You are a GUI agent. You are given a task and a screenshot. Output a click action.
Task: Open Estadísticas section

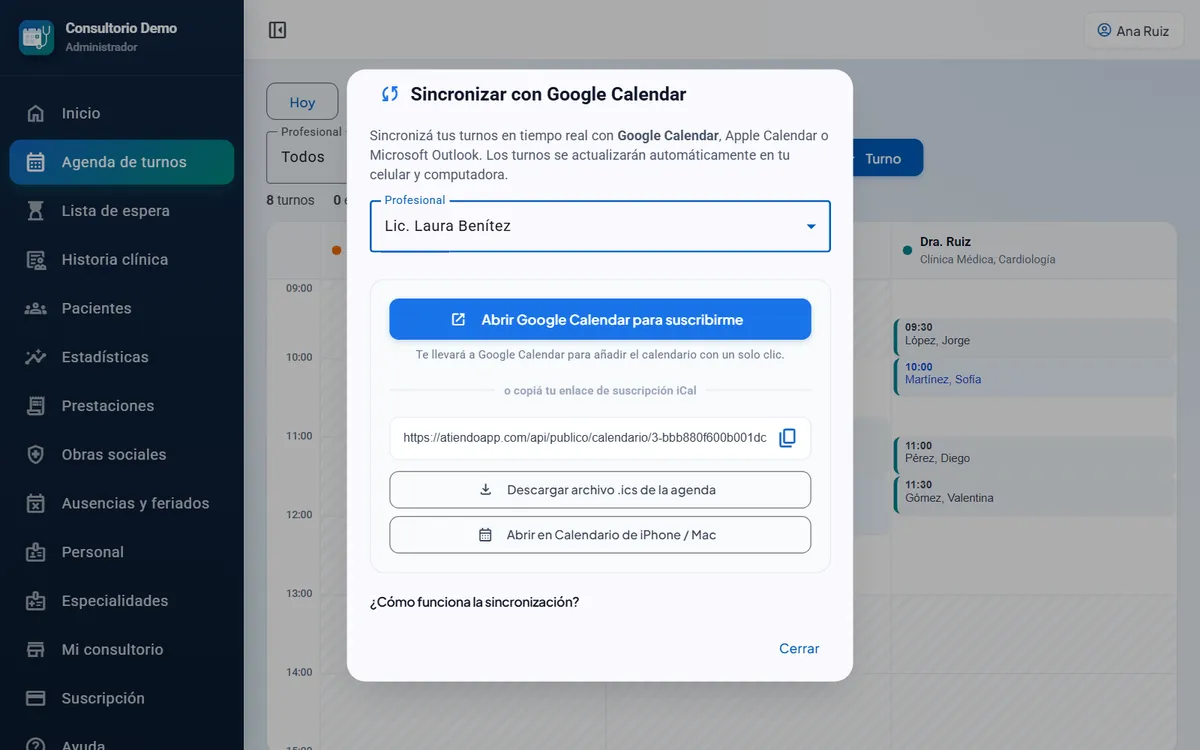point(122,357)
